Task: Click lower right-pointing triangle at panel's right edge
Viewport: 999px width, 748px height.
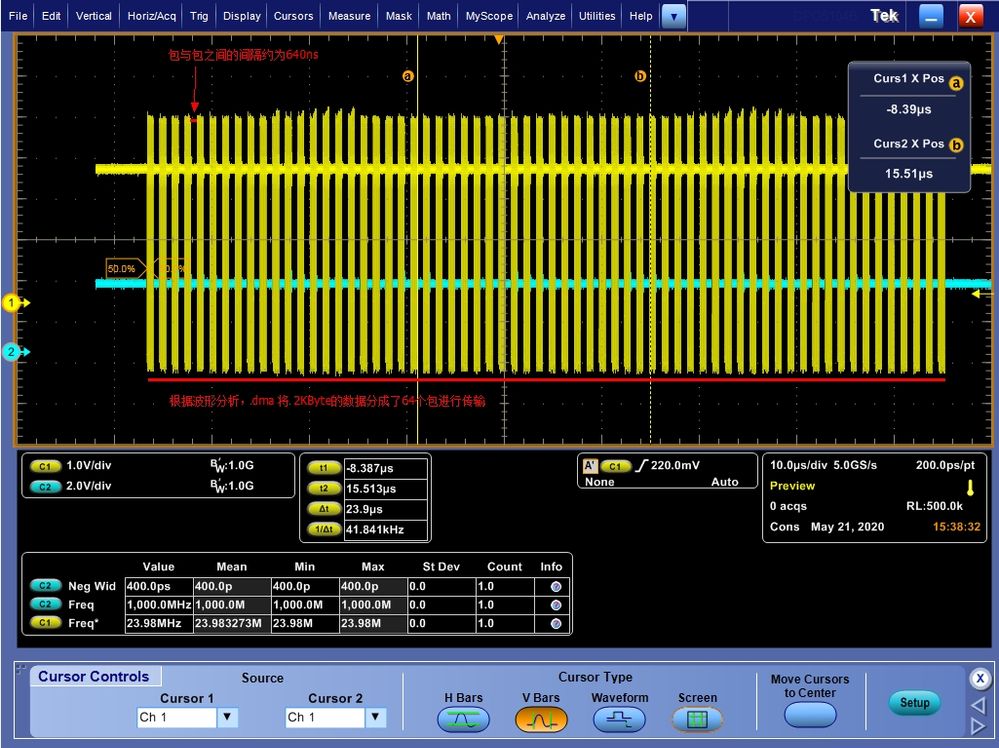Action: tap(979, 726)
